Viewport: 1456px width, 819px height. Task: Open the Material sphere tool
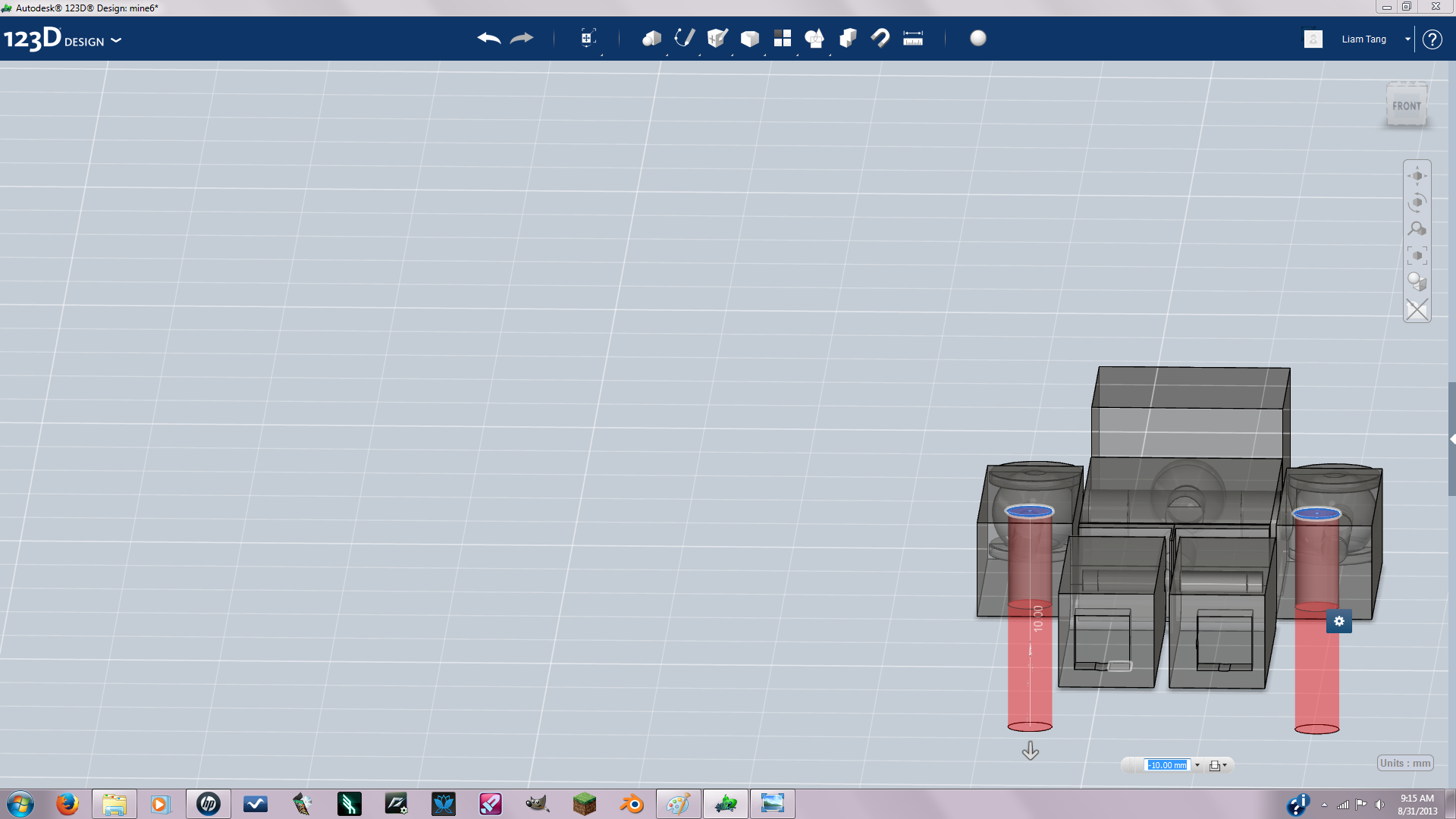pyautogui.click(x=978, y=38)
